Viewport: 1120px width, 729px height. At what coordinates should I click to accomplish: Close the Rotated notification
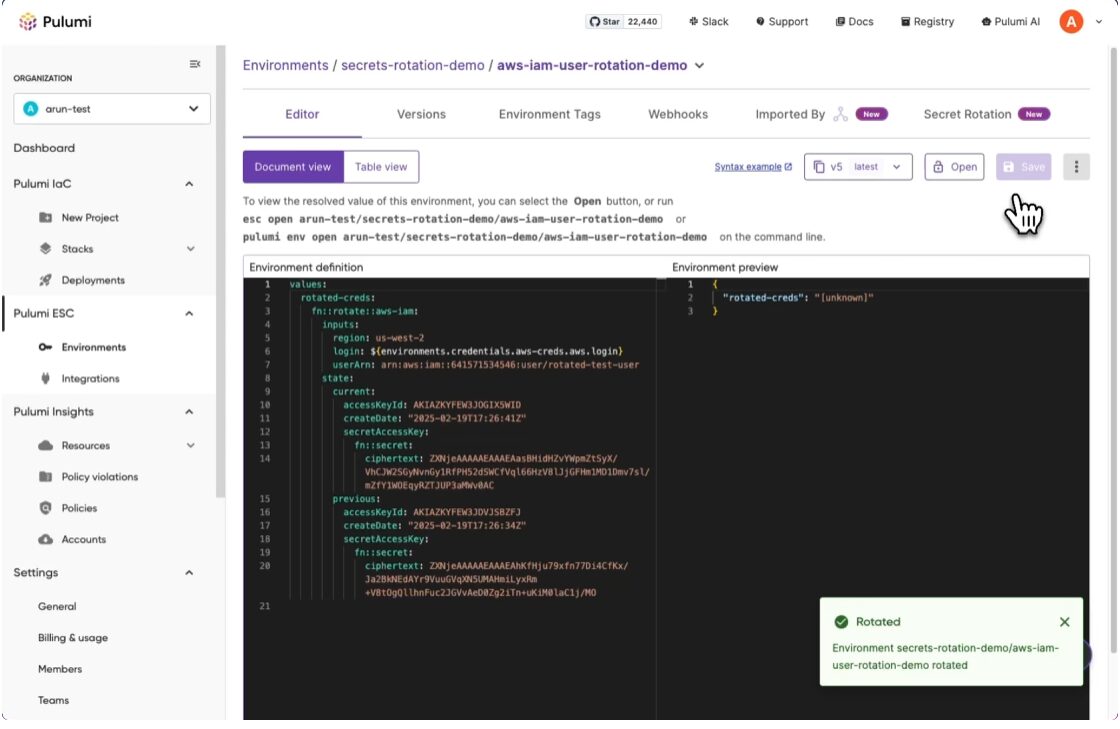click(1064, 622)
